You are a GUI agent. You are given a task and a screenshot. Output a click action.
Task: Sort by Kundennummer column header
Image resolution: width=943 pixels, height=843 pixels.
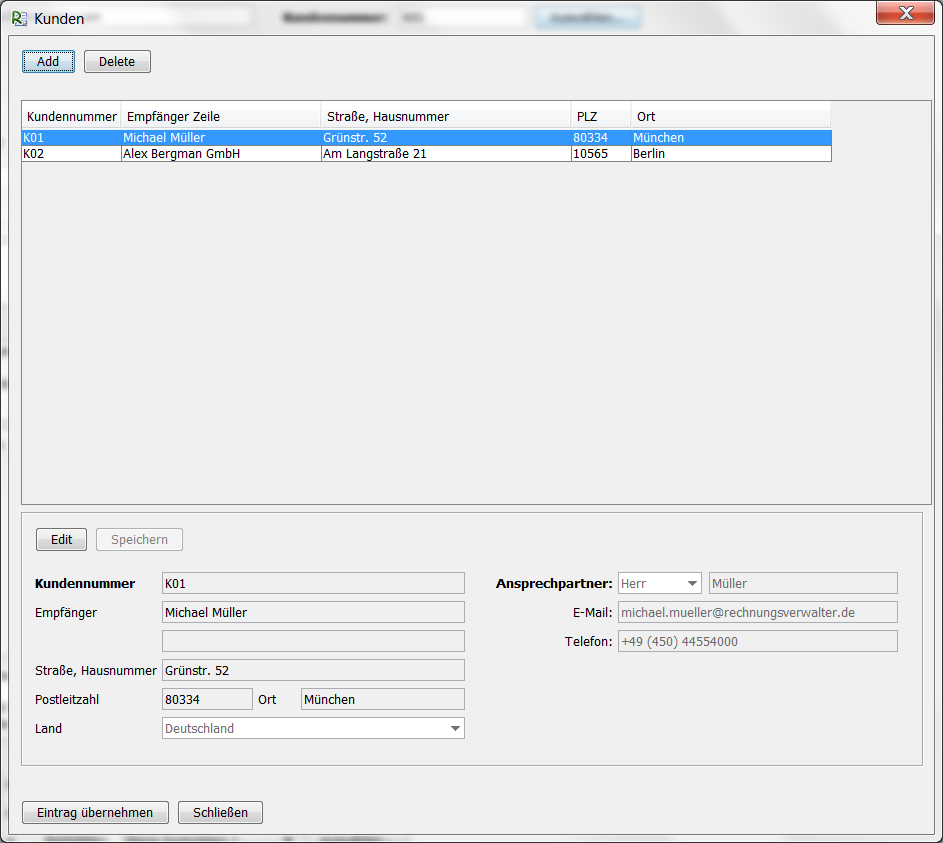pos(71,117)
